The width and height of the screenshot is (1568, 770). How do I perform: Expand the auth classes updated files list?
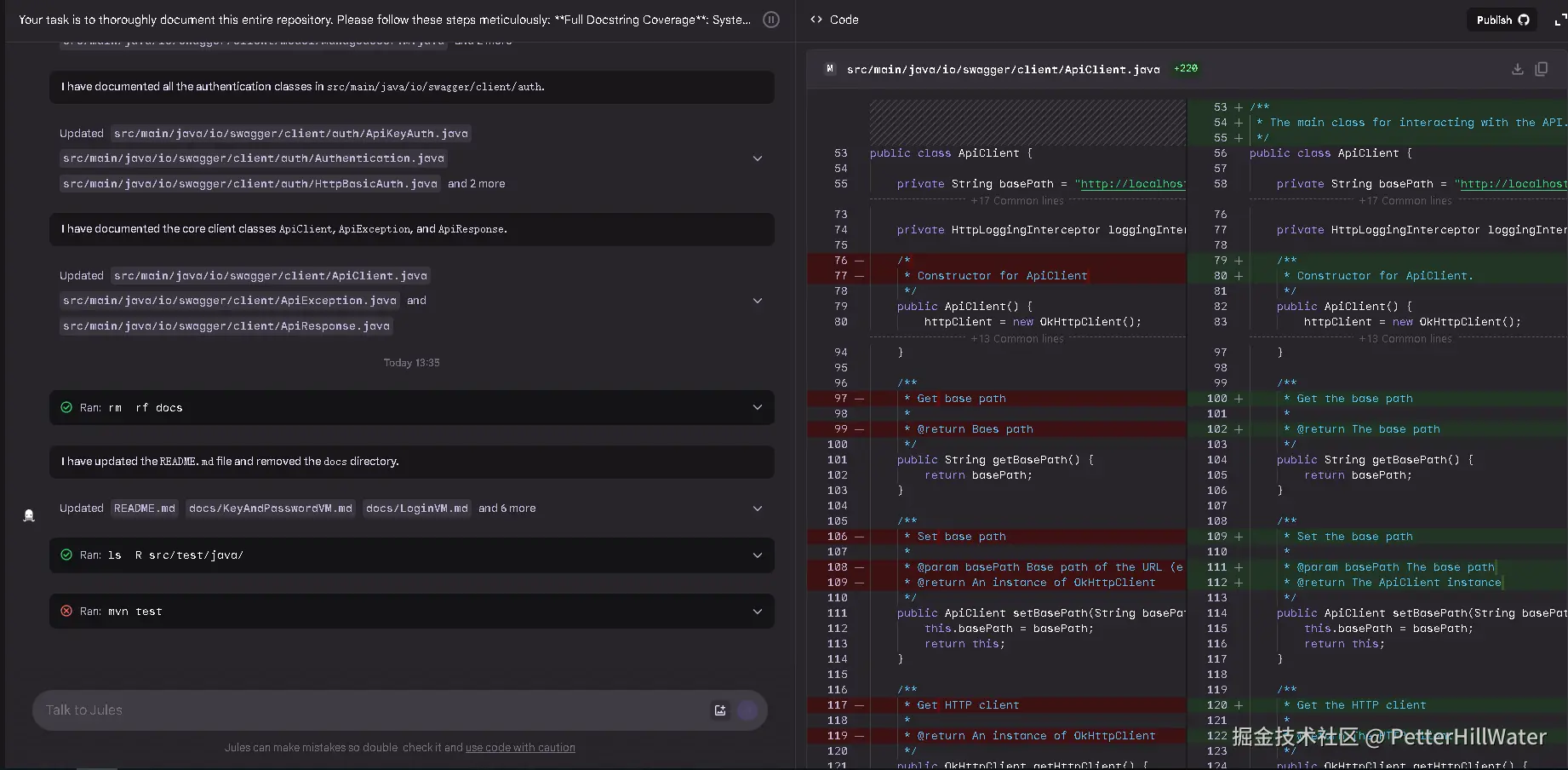[x=758, y=158]
